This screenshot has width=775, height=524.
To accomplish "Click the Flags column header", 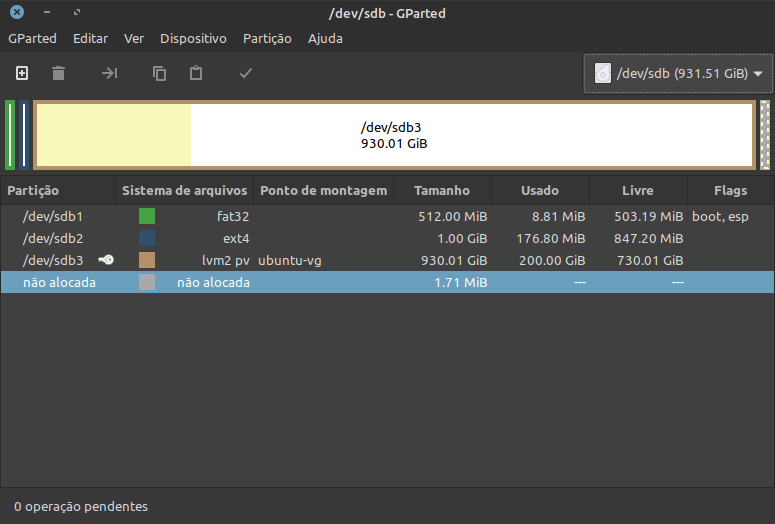I will [x=731, y=190].
